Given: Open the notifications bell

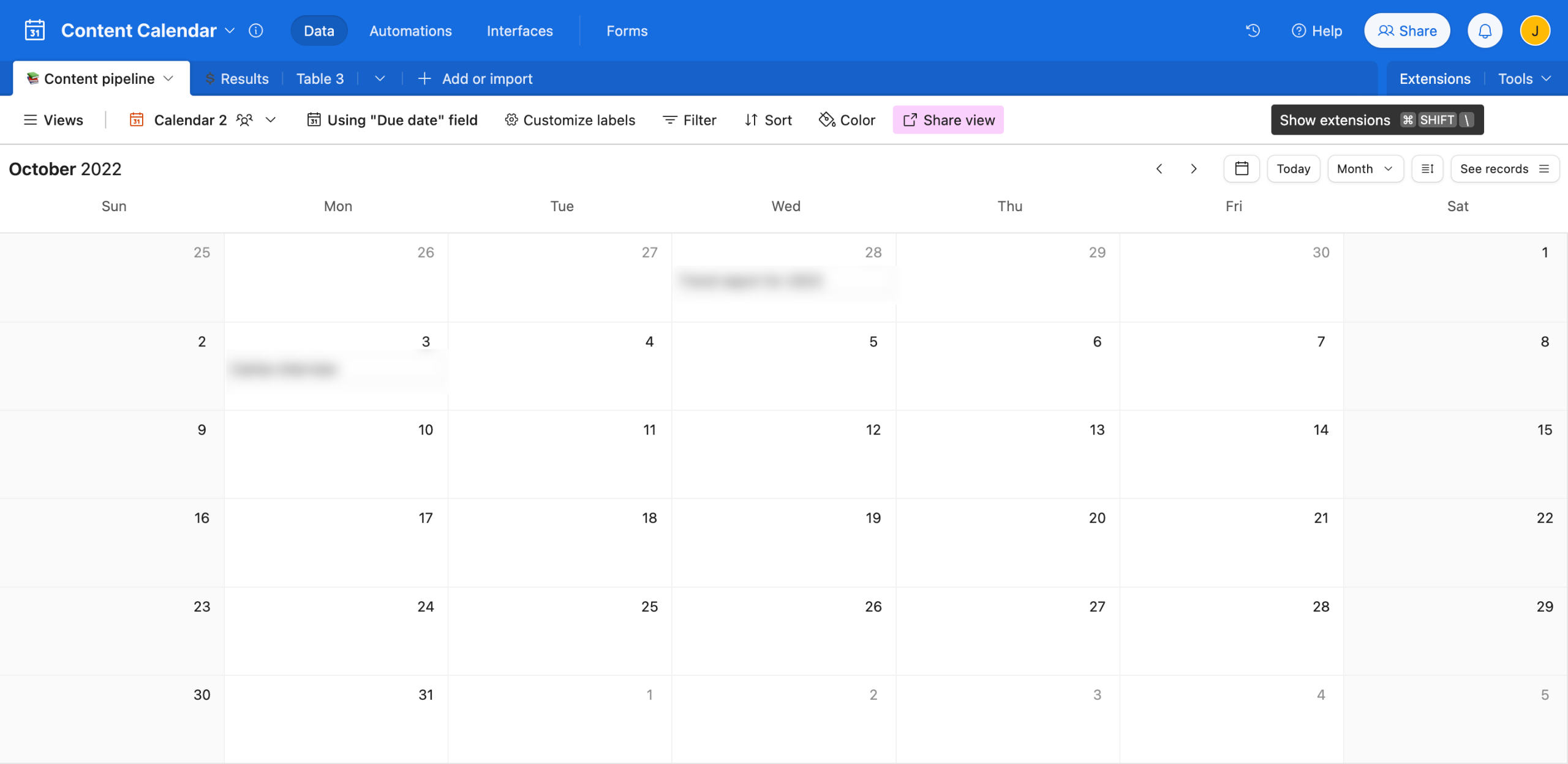Looking at the screenshot, I should (1485, 31).
